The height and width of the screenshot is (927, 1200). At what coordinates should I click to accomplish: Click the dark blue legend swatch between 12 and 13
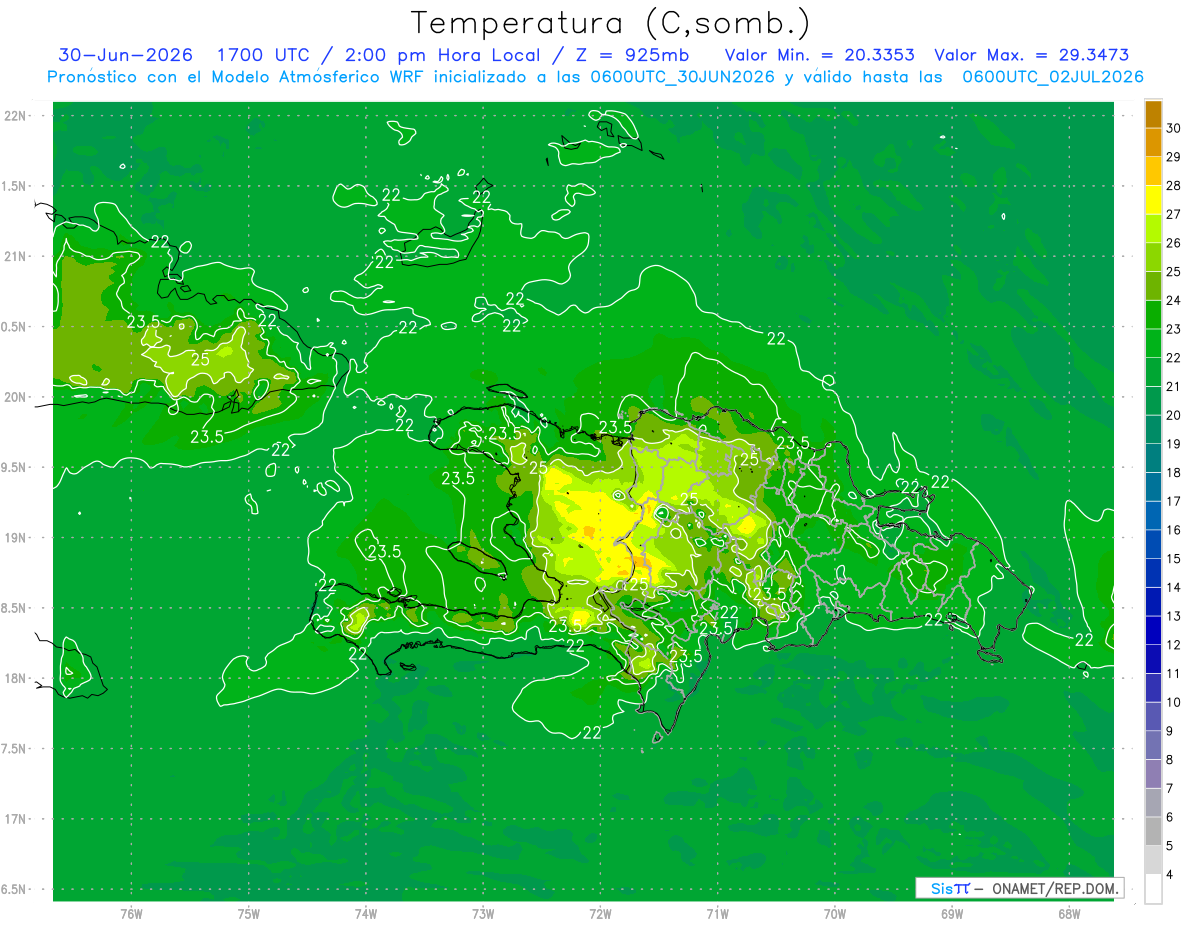pyautogui.click(x=1153, y=630)
